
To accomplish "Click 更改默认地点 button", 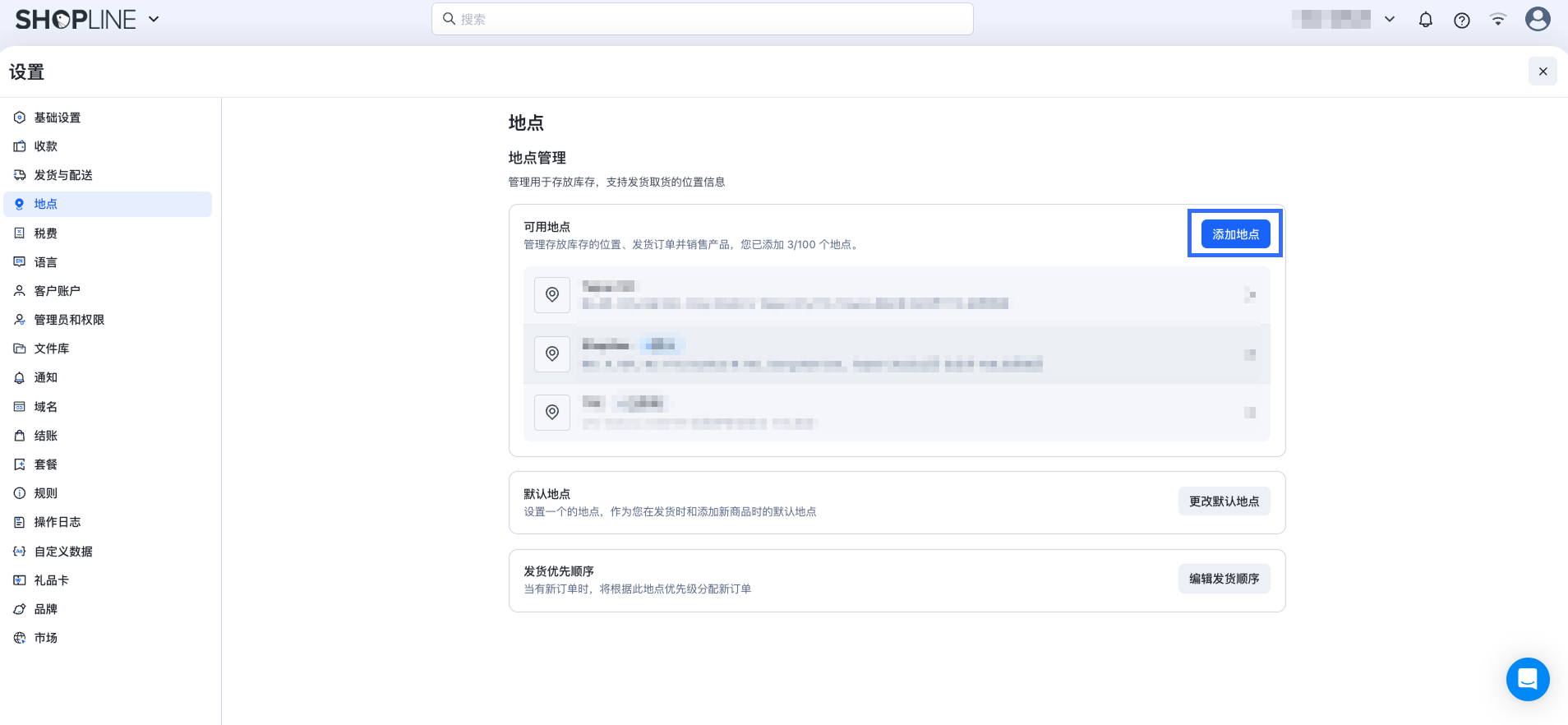I will pos(1224,501).
